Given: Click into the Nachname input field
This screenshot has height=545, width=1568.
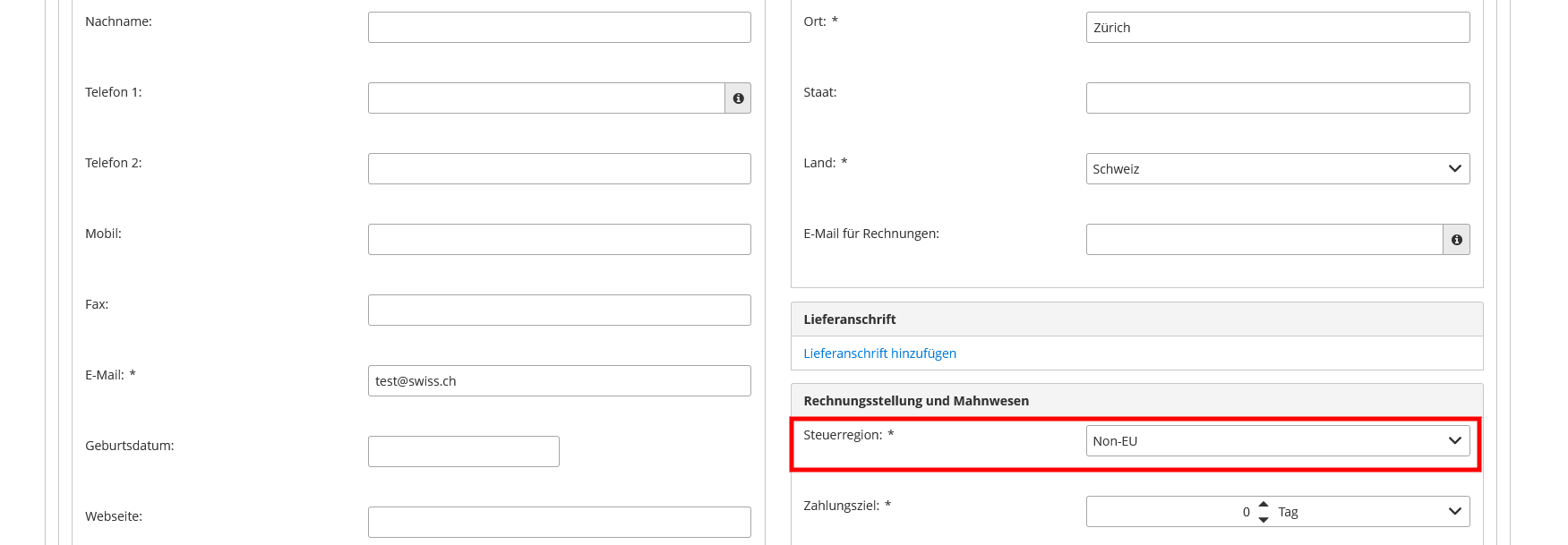Looking at the screenshot, I should pos(559,28).
